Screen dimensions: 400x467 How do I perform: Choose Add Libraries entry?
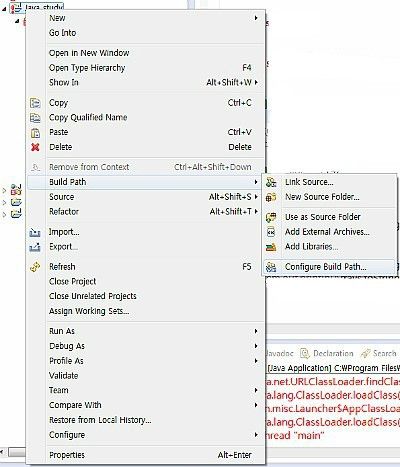tap(311, 247)
